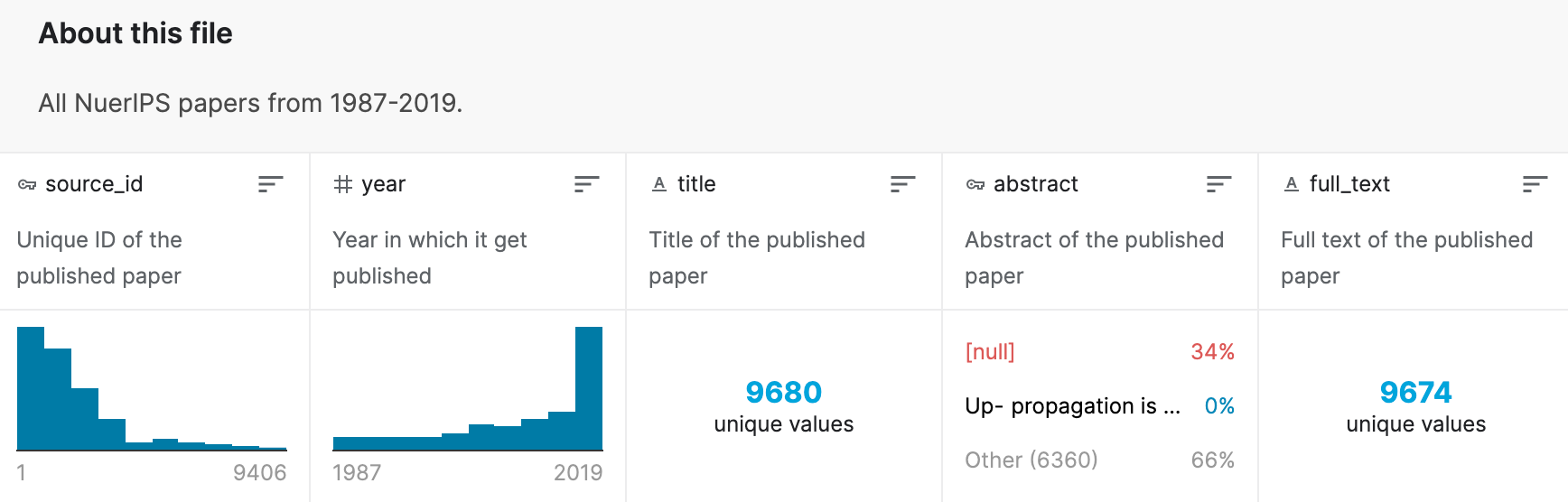Click the key icon beside source_id

tap(27, 184)
